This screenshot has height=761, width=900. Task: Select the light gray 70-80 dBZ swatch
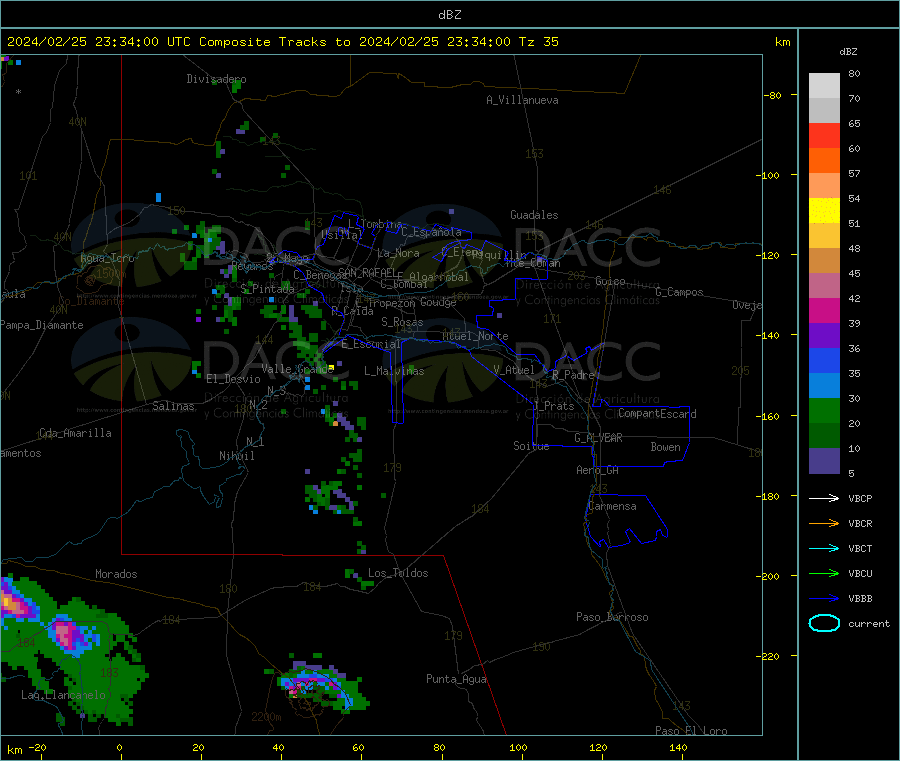824,86
